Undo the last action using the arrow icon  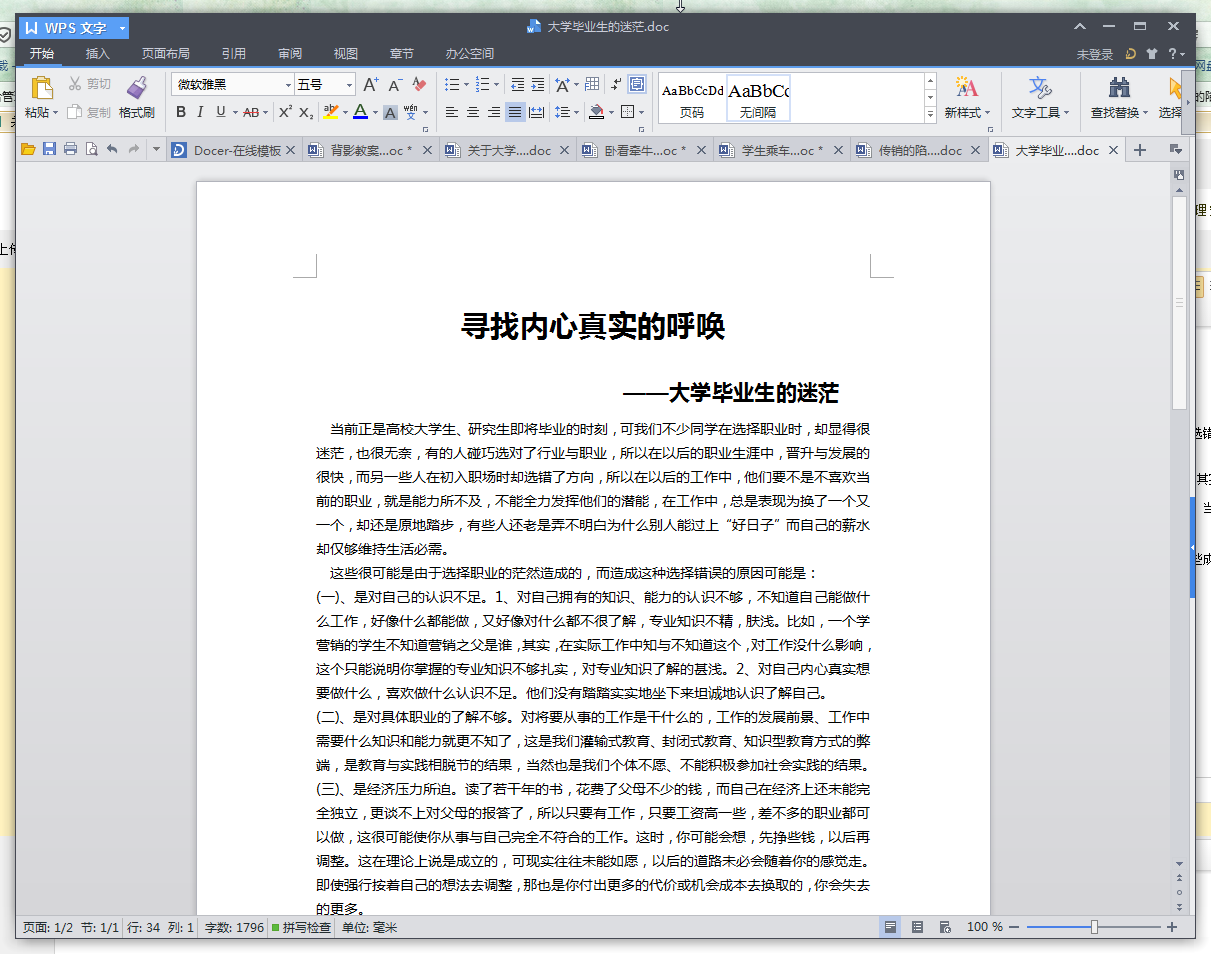[112, 150]
